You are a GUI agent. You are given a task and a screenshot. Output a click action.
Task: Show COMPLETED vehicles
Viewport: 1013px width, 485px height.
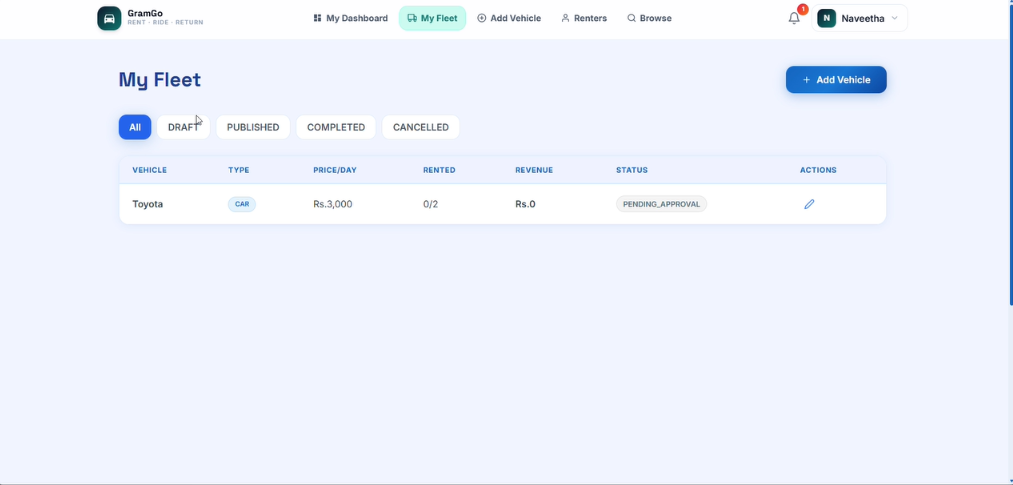[x=336, y=127]
